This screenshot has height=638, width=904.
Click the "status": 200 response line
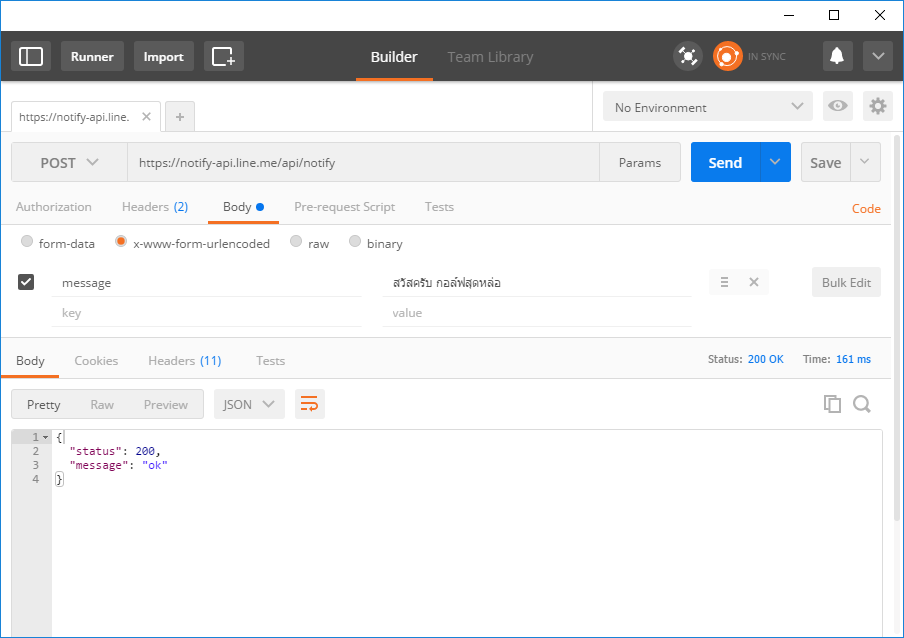pyautogui.click(x=115, y=451)
